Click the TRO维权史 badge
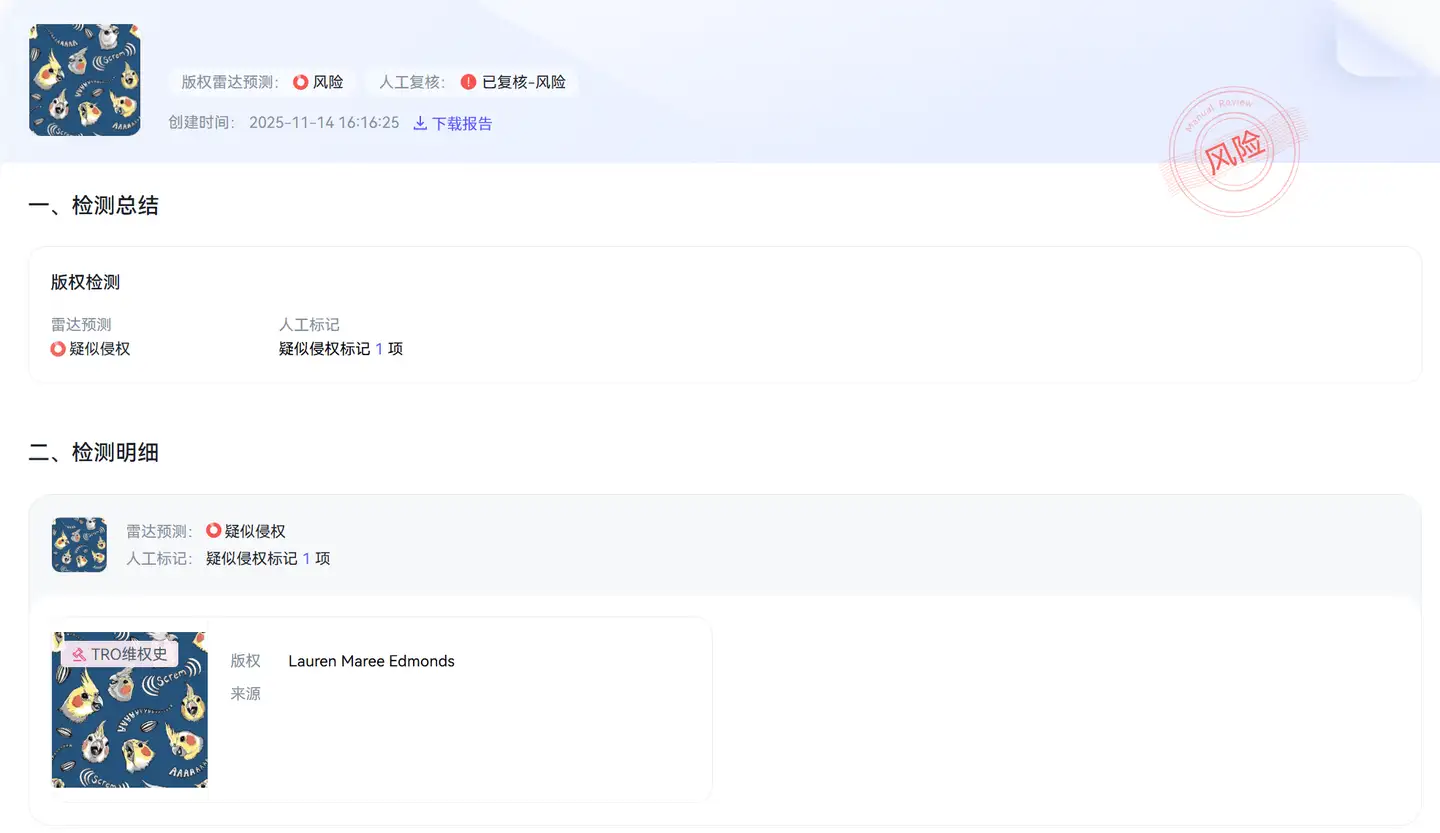The height and width of the screenshot is (833, 1440). [120, 654]
